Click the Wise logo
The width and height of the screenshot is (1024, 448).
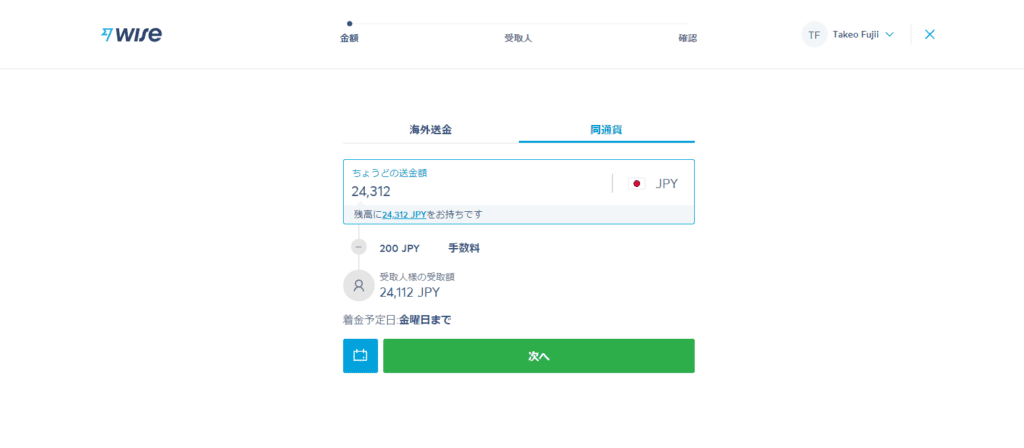132,34
